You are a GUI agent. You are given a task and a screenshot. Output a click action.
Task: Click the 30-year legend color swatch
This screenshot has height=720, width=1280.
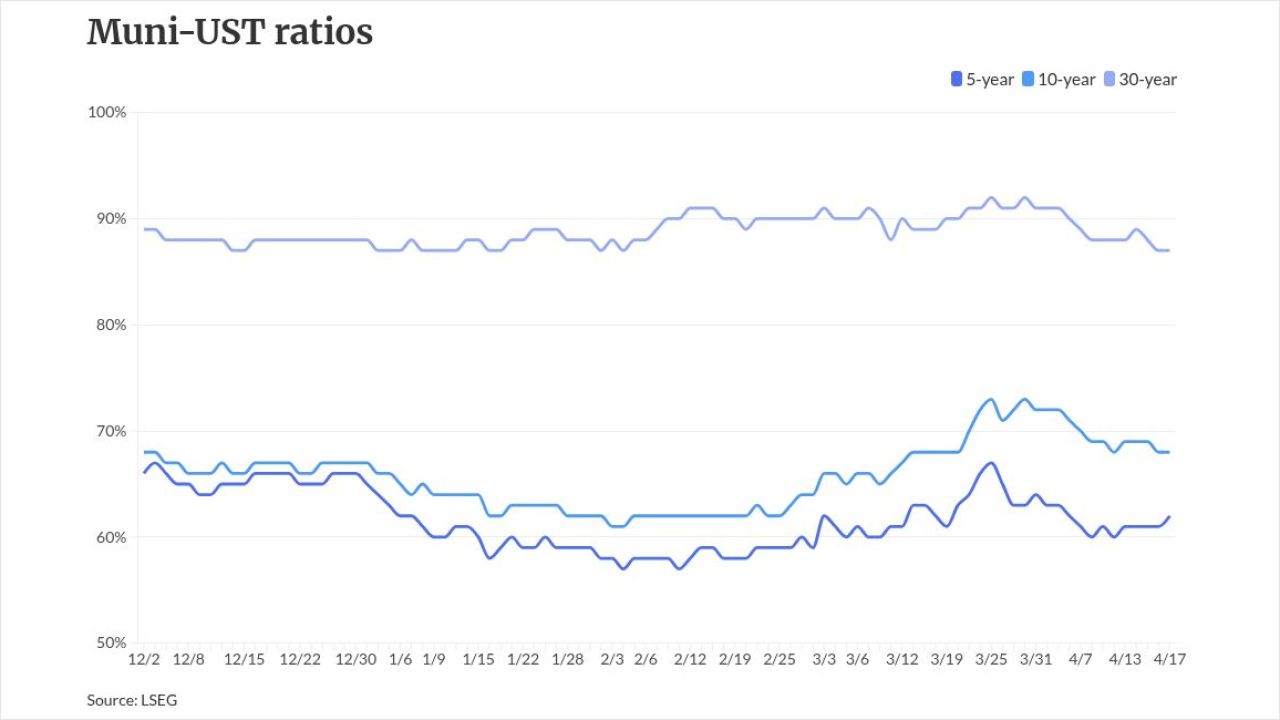[1109, 79]
